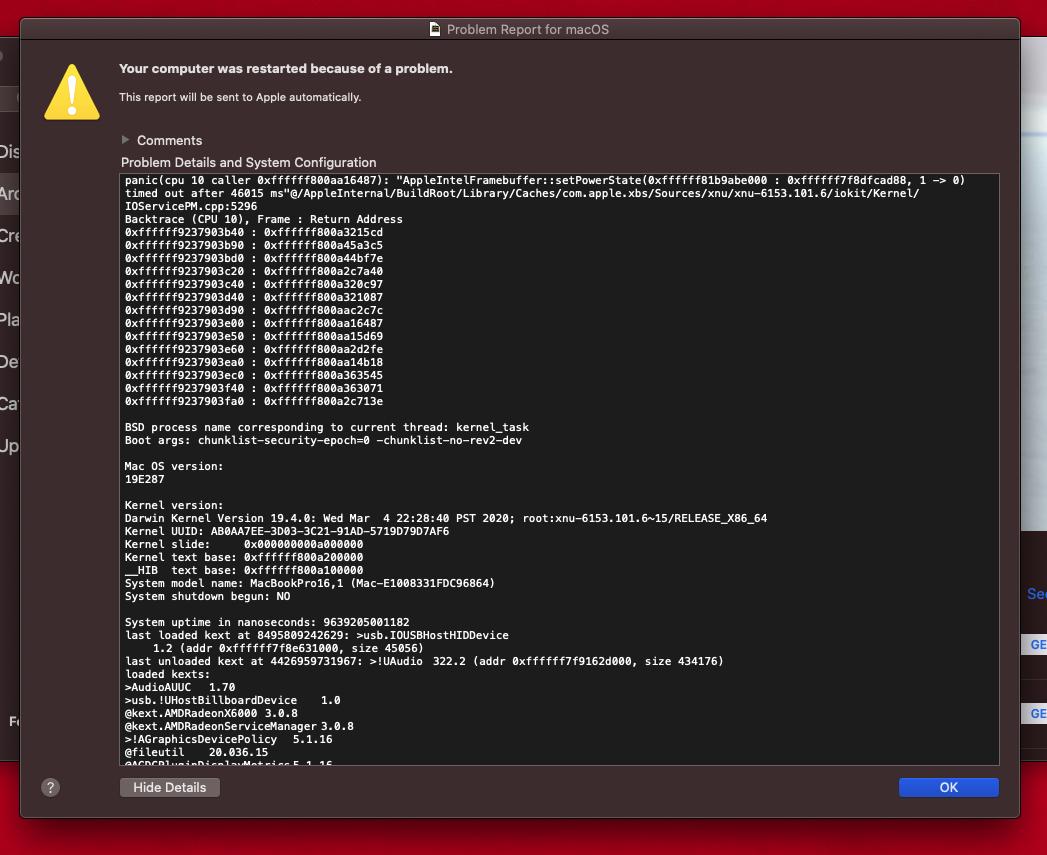
Task: Click backtrace row ending '0xffffff800a2c7a40'
Action: click(x=254, y=271)
